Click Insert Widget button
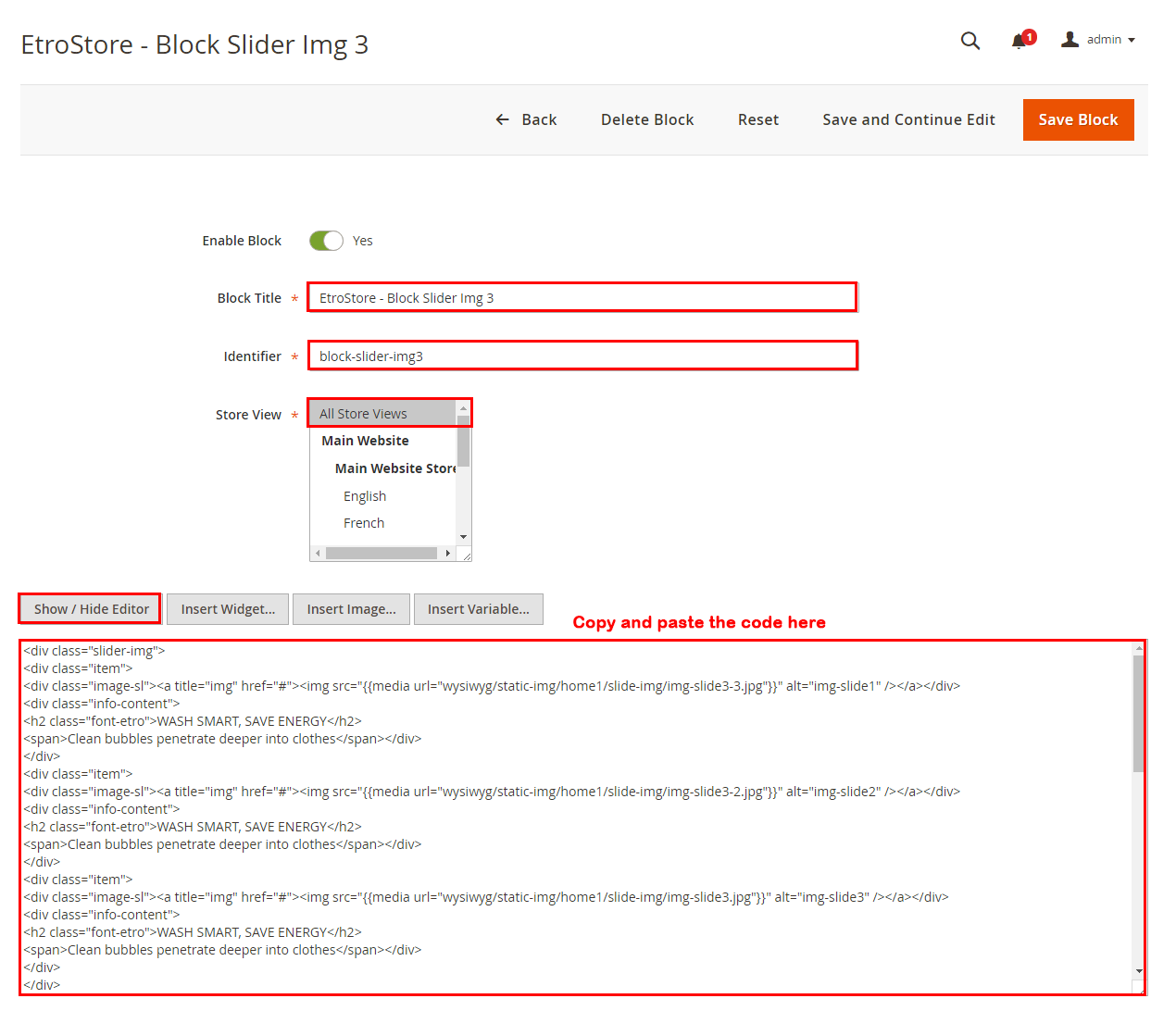Viewport: 1176px width, 1036px height. [x=228, y=609]
